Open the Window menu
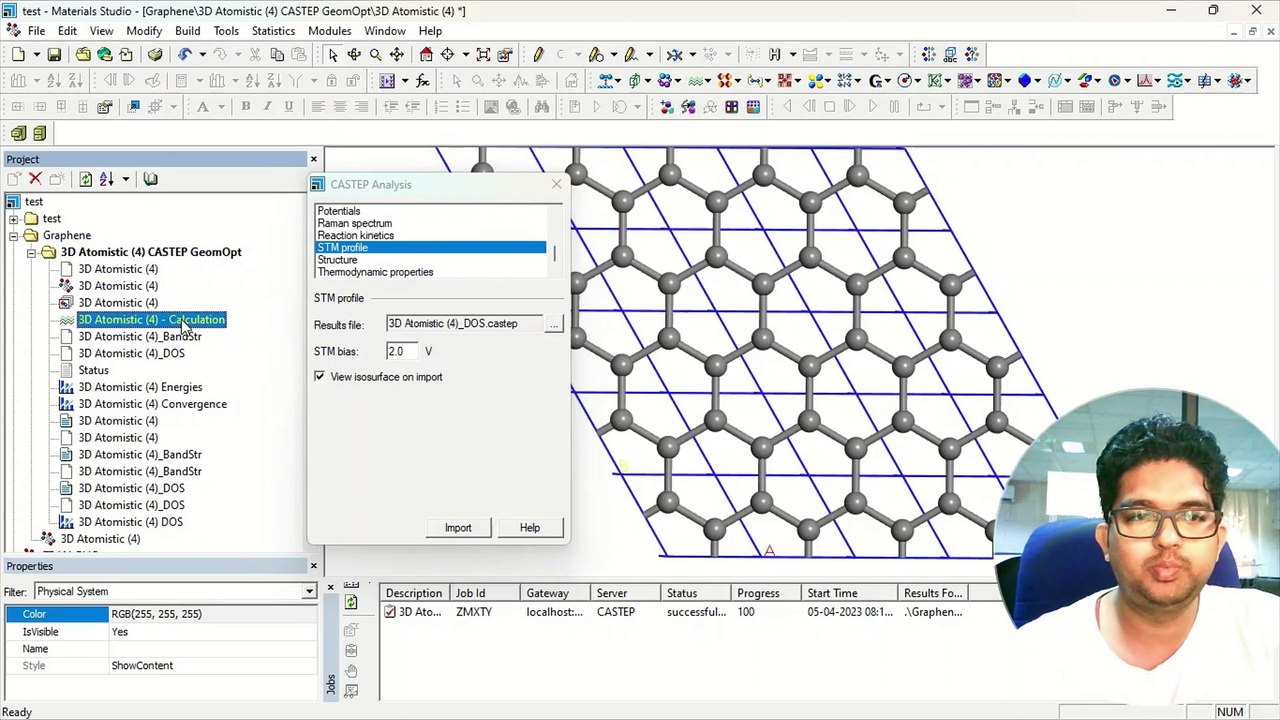Screen dimensions: 1280x720 pyautogui.click(x=385, y=31)
